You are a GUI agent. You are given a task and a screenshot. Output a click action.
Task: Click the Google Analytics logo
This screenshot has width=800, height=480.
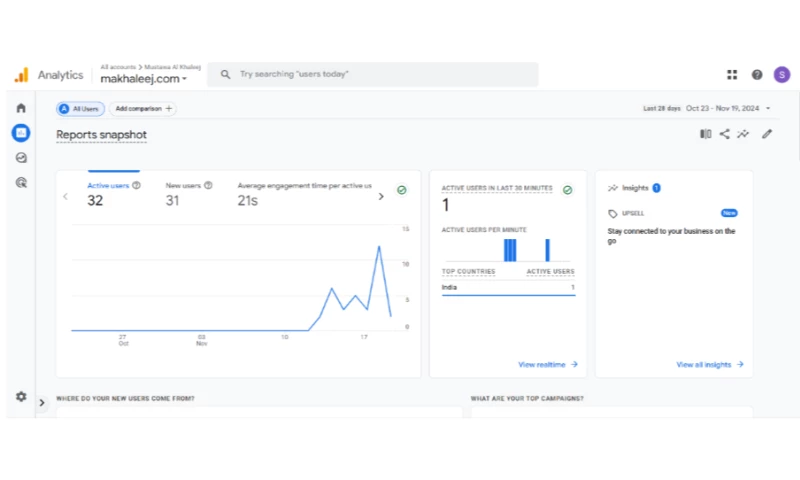click(21, 75)
